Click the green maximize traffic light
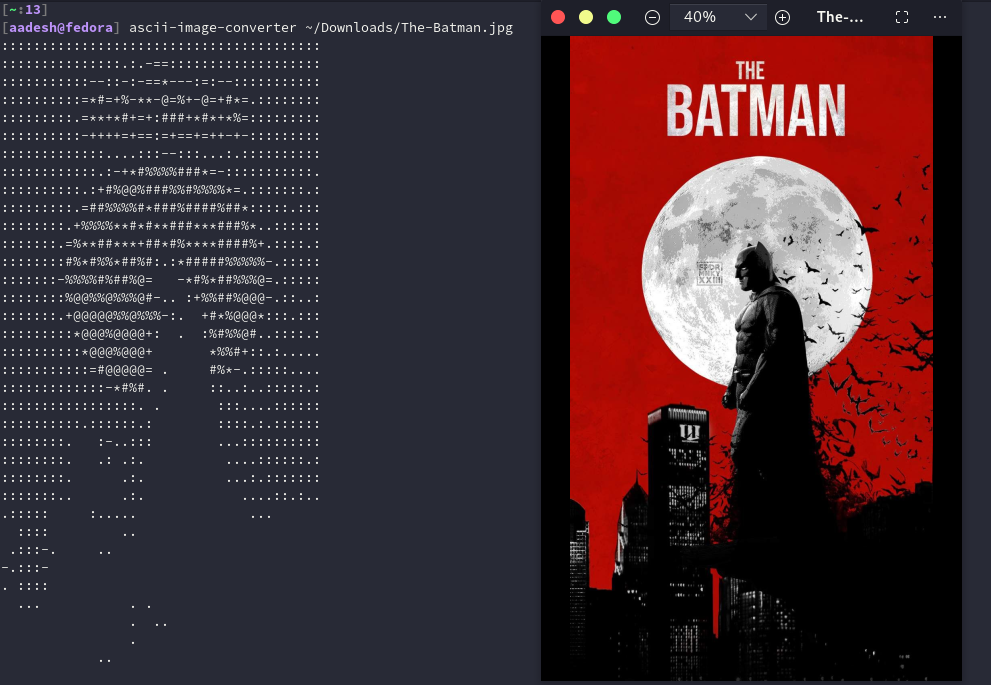 click(x=613, y=17)
